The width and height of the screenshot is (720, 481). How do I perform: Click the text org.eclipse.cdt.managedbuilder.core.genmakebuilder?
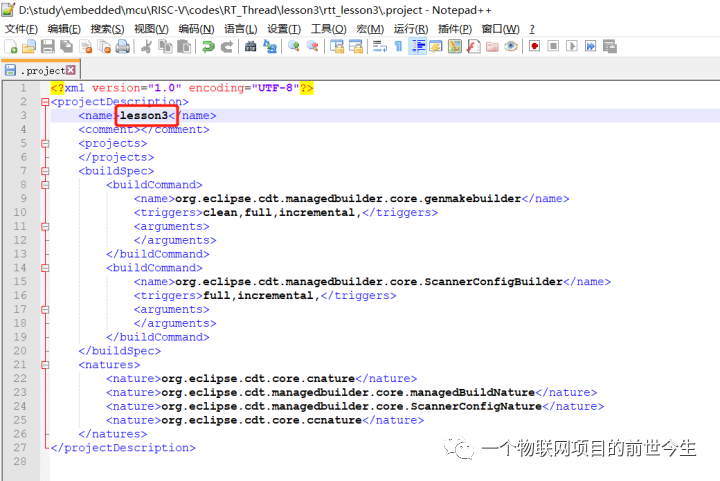click(348, 199)
